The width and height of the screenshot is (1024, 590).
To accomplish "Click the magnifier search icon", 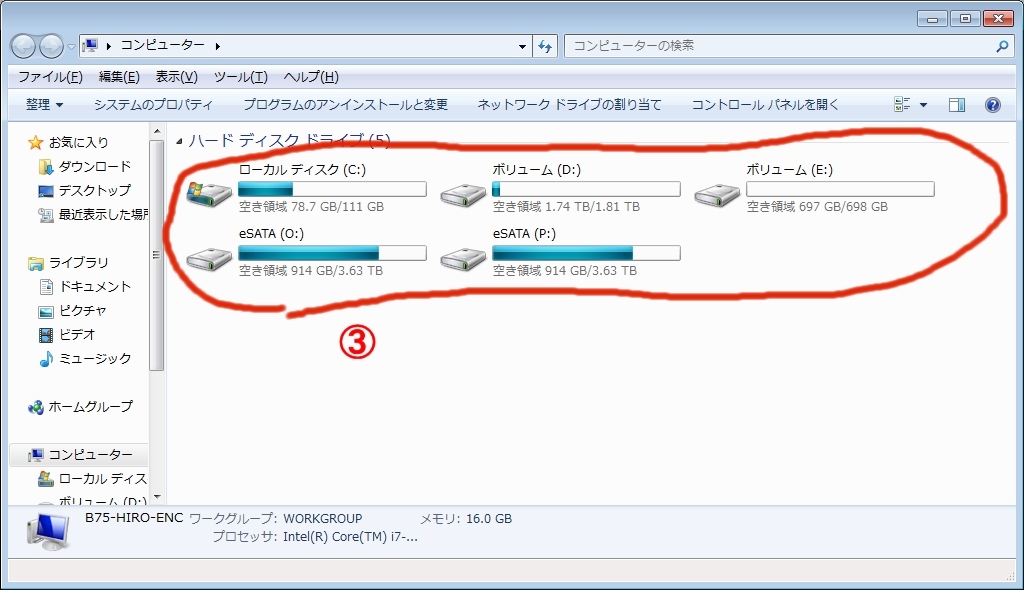I will tap(1002, 46).
